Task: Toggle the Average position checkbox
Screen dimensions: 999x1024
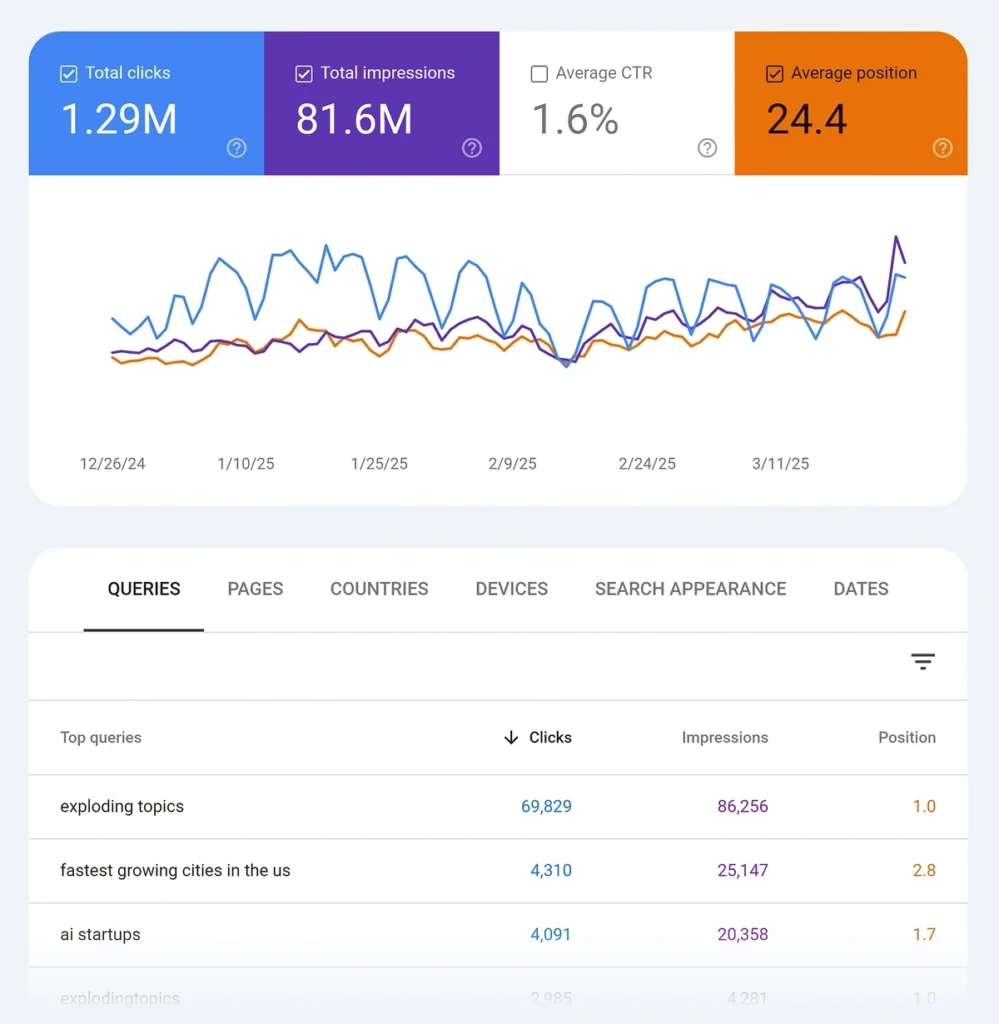Action: [x=774, y=74]
